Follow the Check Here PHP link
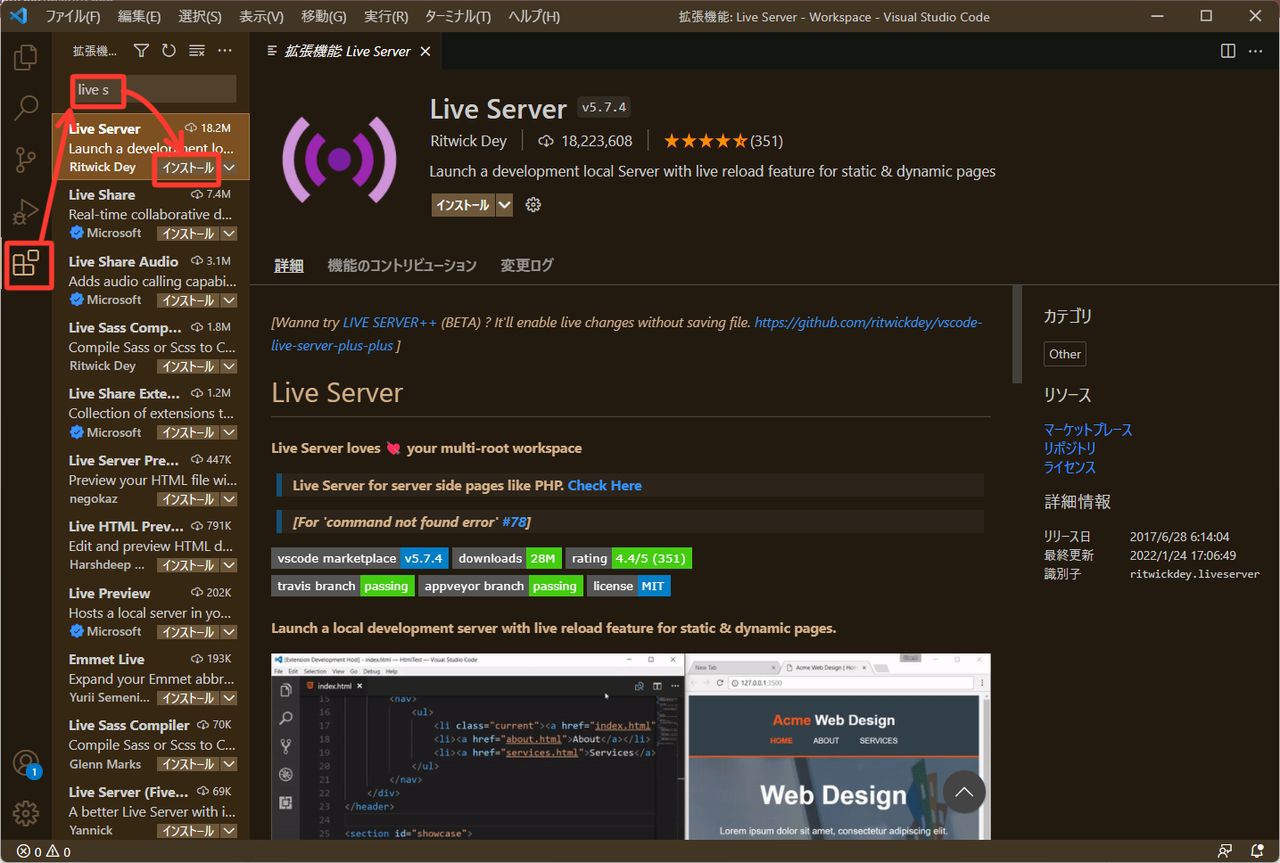This screenshot has height=863, width=1280. pyautogui.click(x=605, y=485)
